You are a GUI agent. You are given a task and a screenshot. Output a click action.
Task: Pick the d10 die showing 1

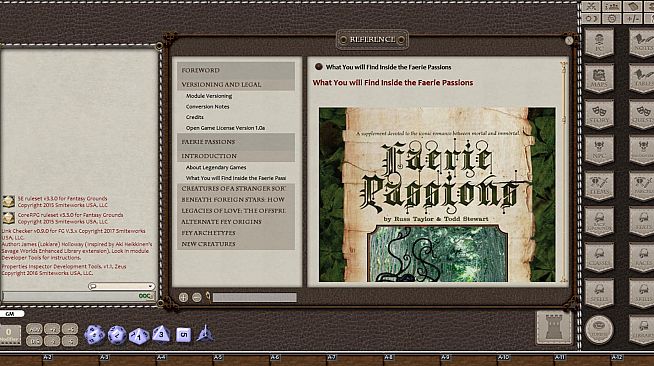coord(139,336)
